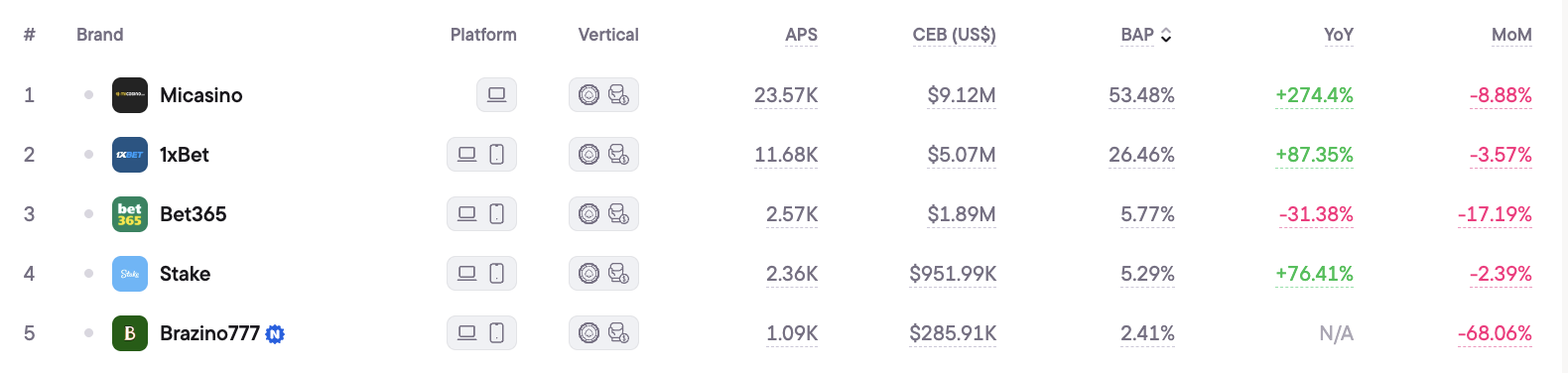The height and width of the screenshot is (373, 1568).
Task: Click Brazino777's -68.06% MoM value
Action: click(1495, 333)
